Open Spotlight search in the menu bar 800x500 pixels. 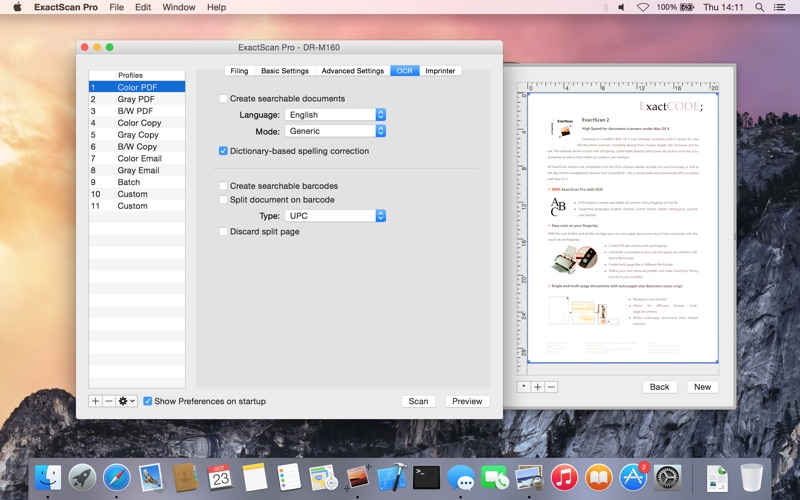coord(759,7)
